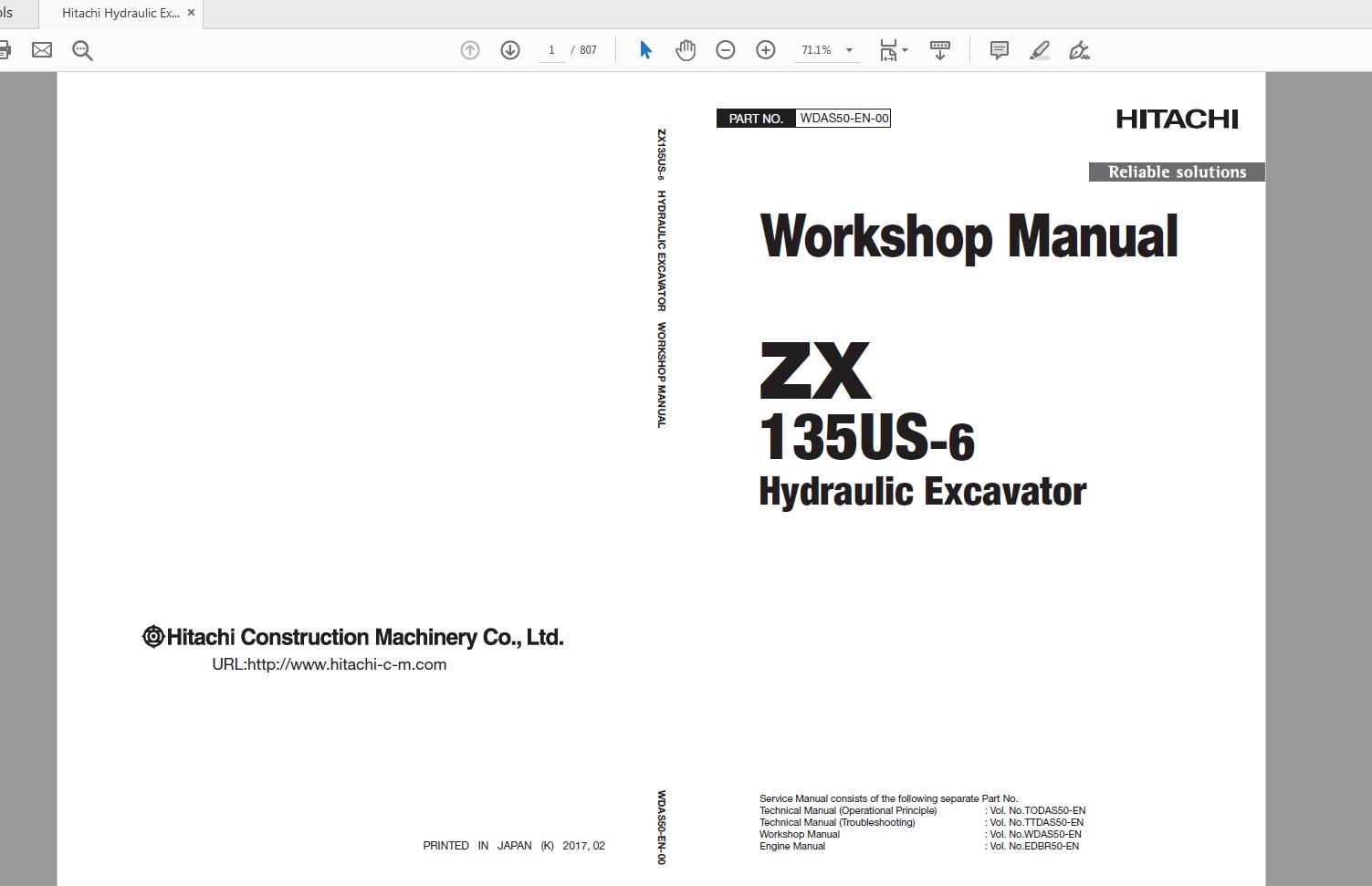The width and height of the screenshot is (1372, 886).
Task: Click Technical Manual (Operational Principle) line
Action: [848, 810]
